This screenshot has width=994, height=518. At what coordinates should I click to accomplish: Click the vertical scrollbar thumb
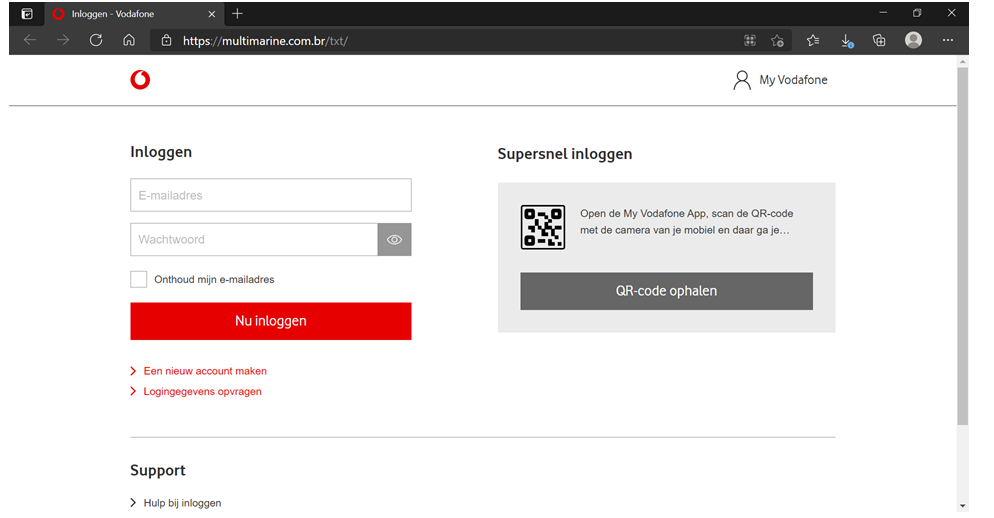[x=963, y=246]
